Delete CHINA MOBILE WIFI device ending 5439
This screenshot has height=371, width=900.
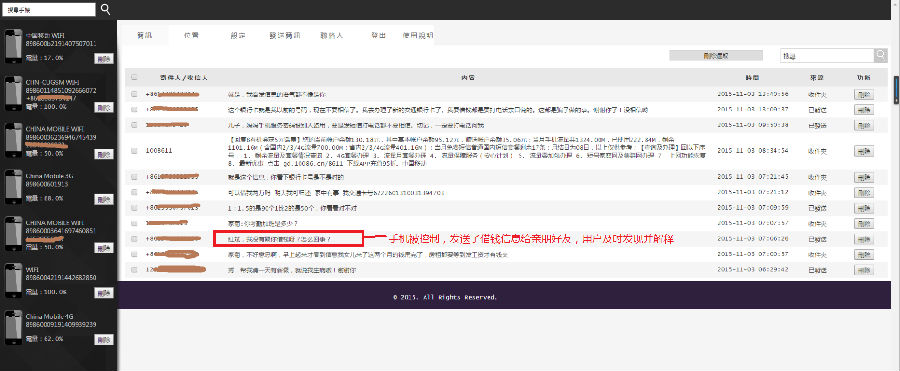[104, 154]
